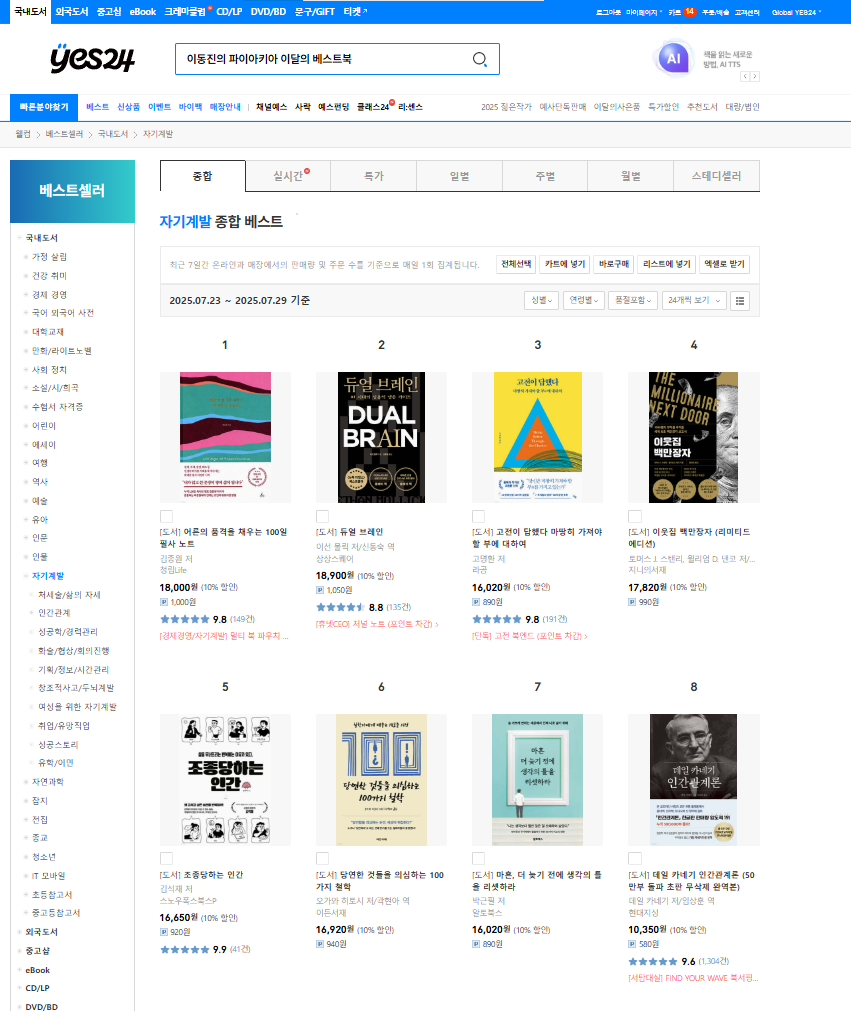Open the 성별 filter dropdown
Viewport: 851px width, 1011px height.
pyautogui.click(x=542, y=300)
